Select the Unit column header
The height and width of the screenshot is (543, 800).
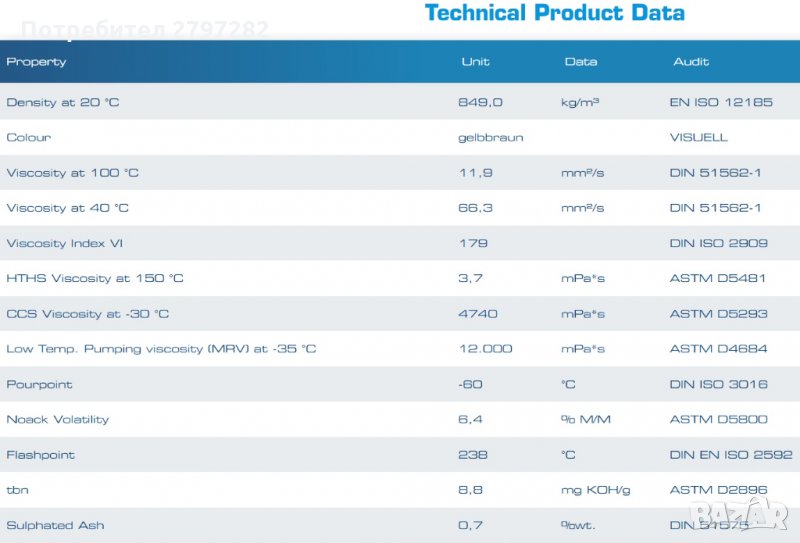[x=475, y=62]
